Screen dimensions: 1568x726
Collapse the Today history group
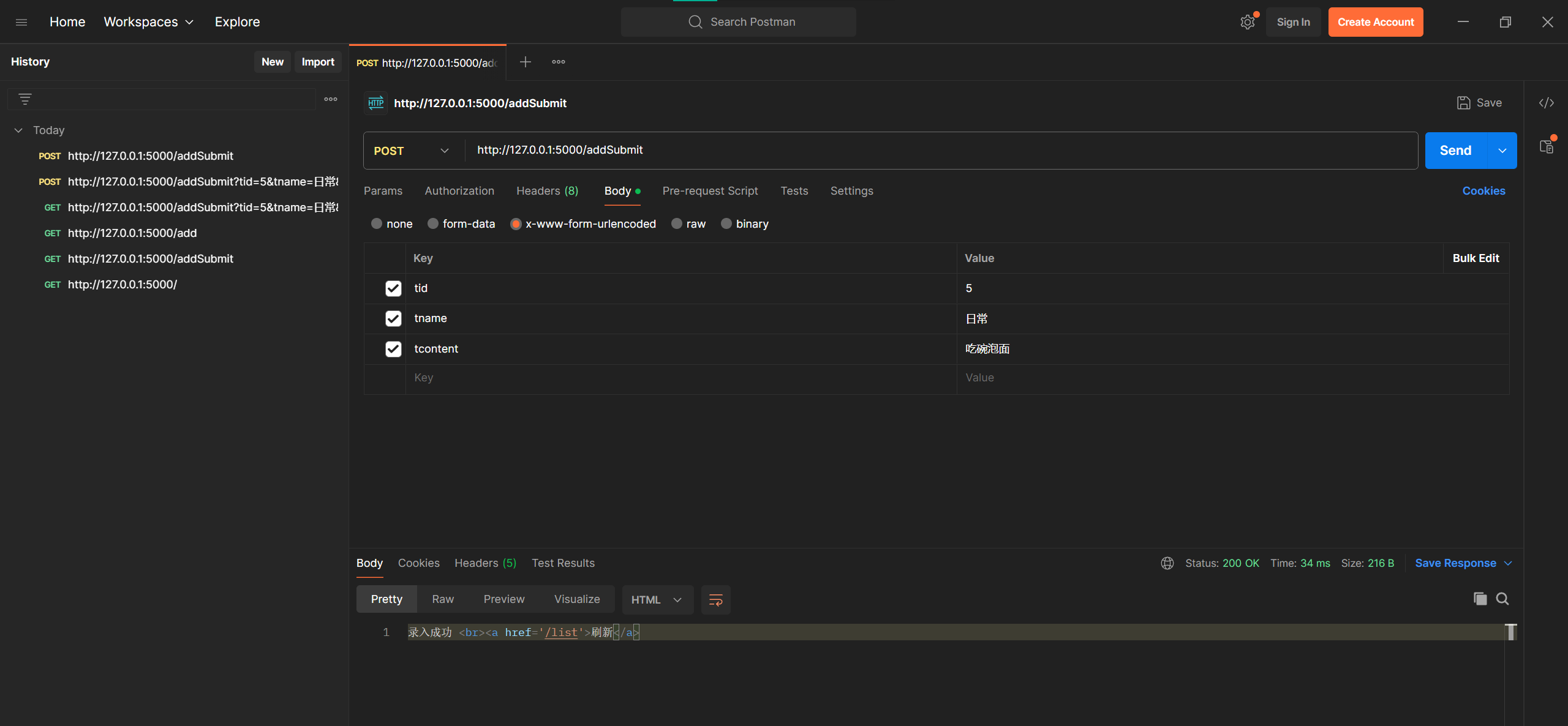[19, 130]
